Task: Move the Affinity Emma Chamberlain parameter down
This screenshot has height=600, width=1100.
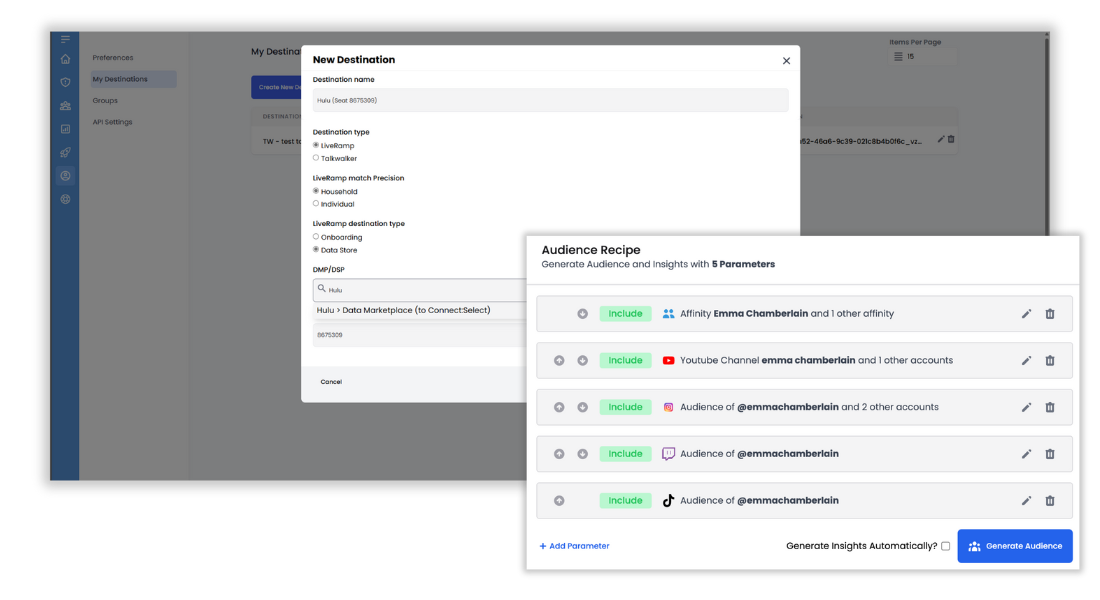Action: point(582,314)
